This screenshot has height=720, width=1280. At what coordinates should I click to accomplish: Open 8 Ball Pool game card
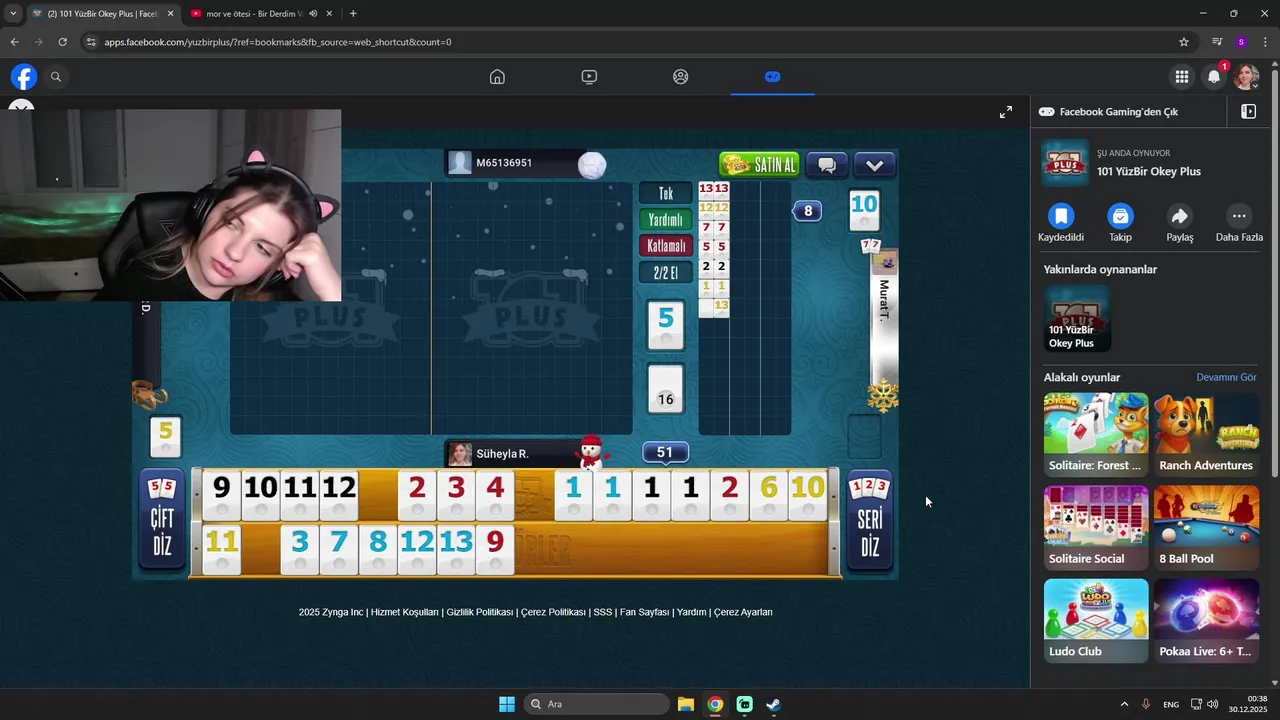point(1206,527)
